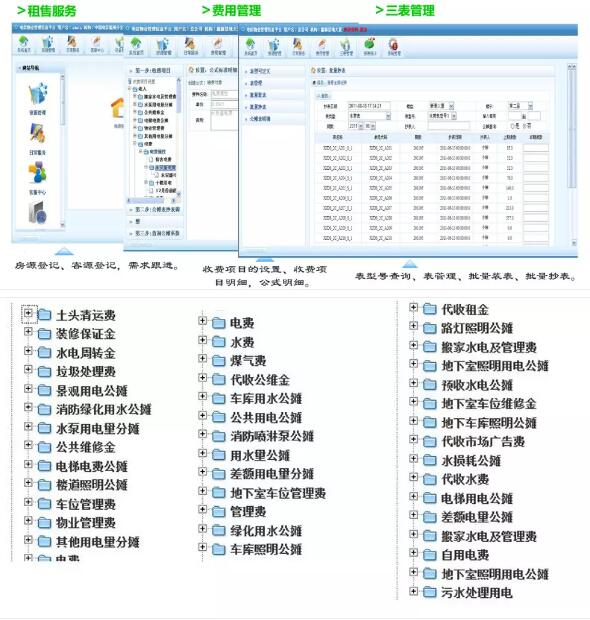Click red alarm icon in 三表管理 window toolbar

tap(393, 44)
